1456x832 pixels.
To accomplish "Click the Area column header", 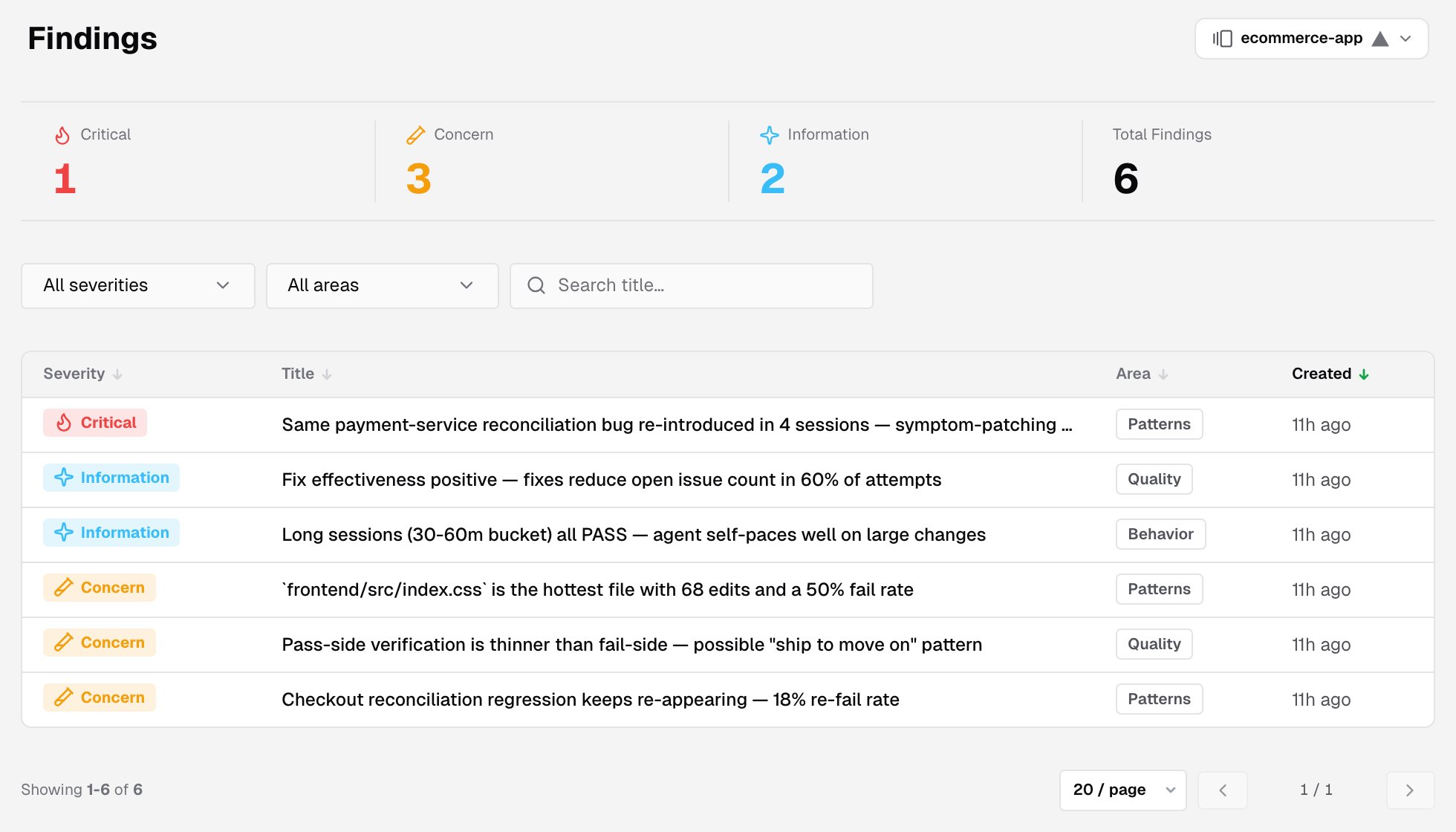I will pyautogui.click(x=1142, y=374).
